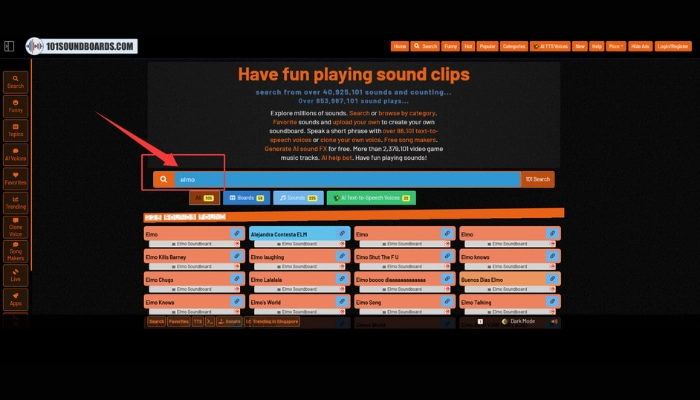Open board arrow under Elmo Kills Barney
Screen dimensions: 700x400
[237, 267]
